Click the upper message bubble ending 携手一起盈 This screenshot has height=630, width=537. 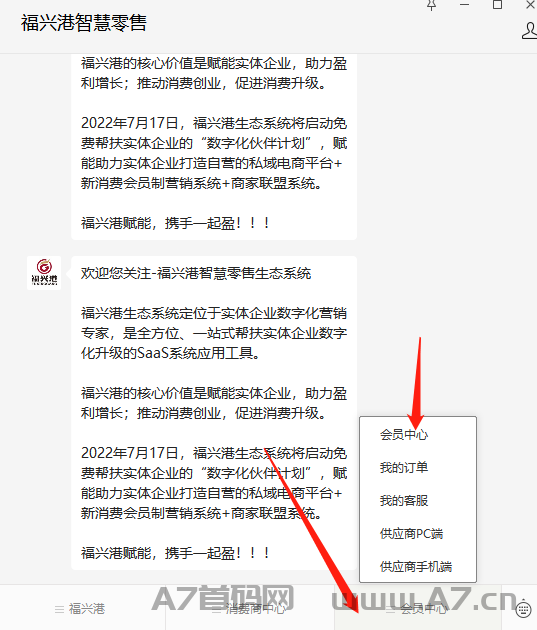point(214,147)
